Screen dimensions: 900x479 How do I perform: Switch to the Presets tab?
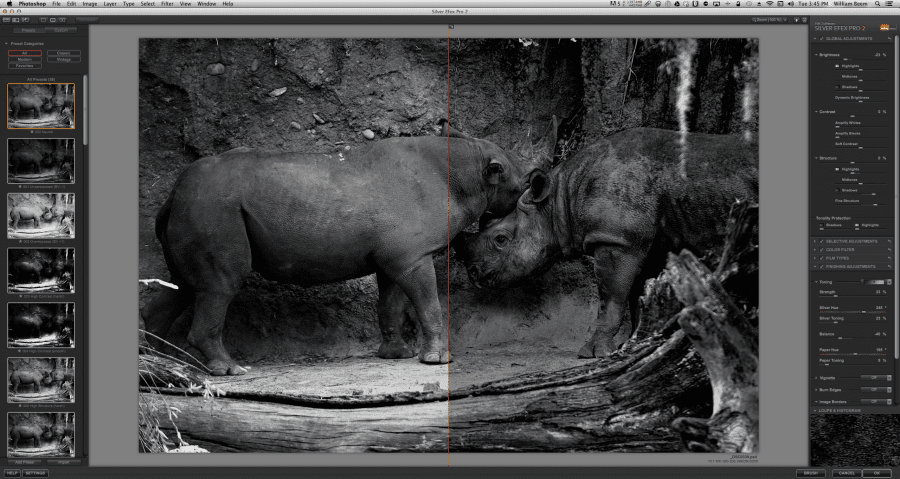28,30
